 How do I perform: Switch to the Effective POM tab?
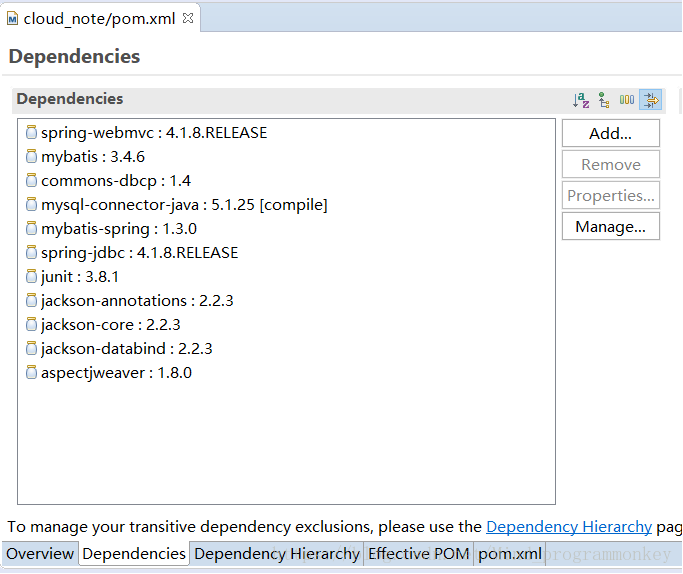tap(419, 554)
